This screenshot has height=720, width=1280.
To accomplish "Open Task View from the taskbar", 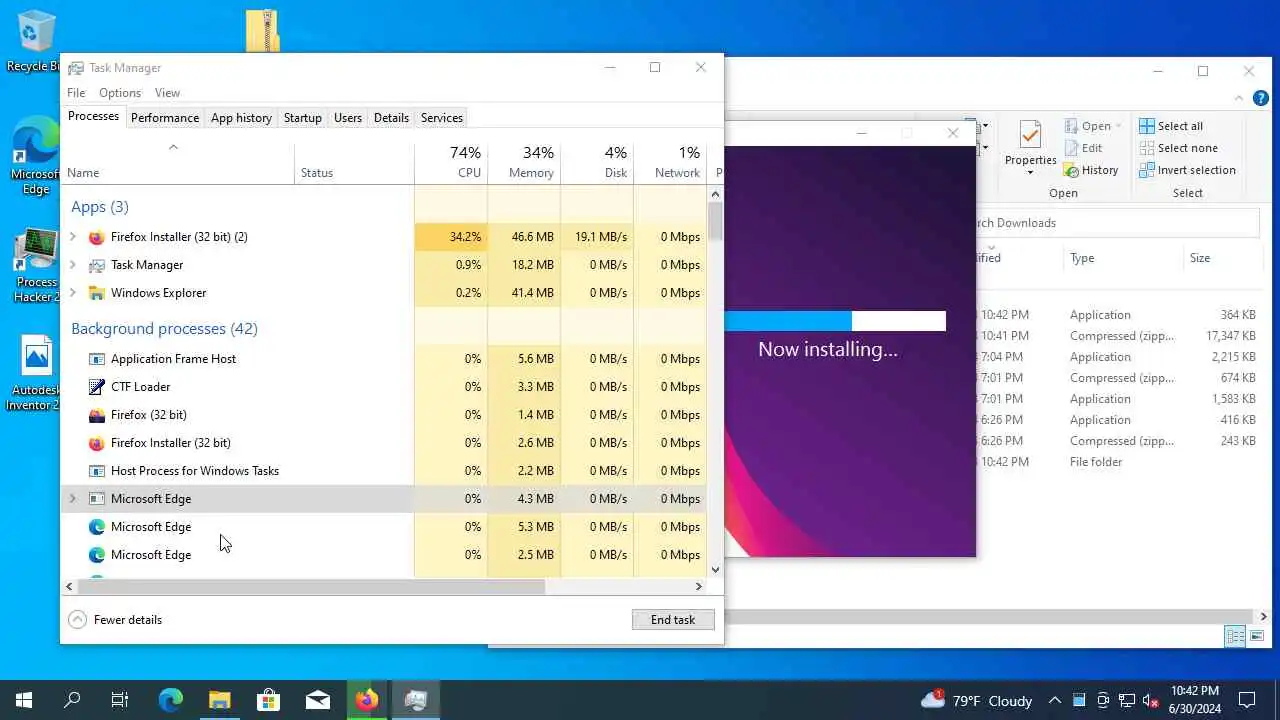I will [120, 700].
